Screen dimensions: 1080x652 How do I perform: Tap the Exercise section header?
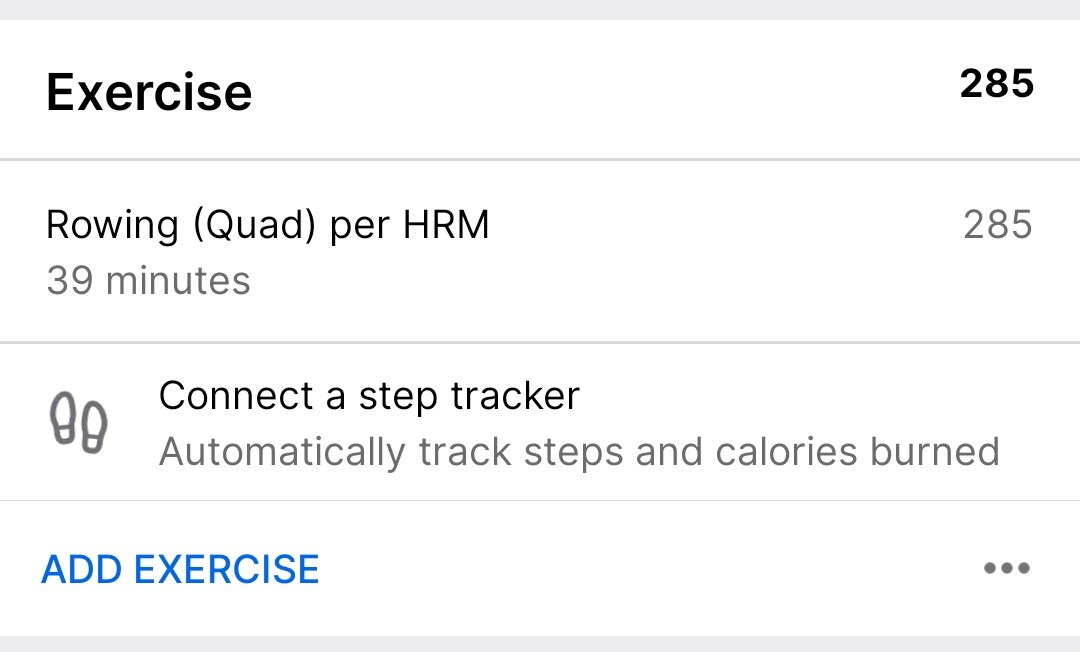click(x=150, y=90)
